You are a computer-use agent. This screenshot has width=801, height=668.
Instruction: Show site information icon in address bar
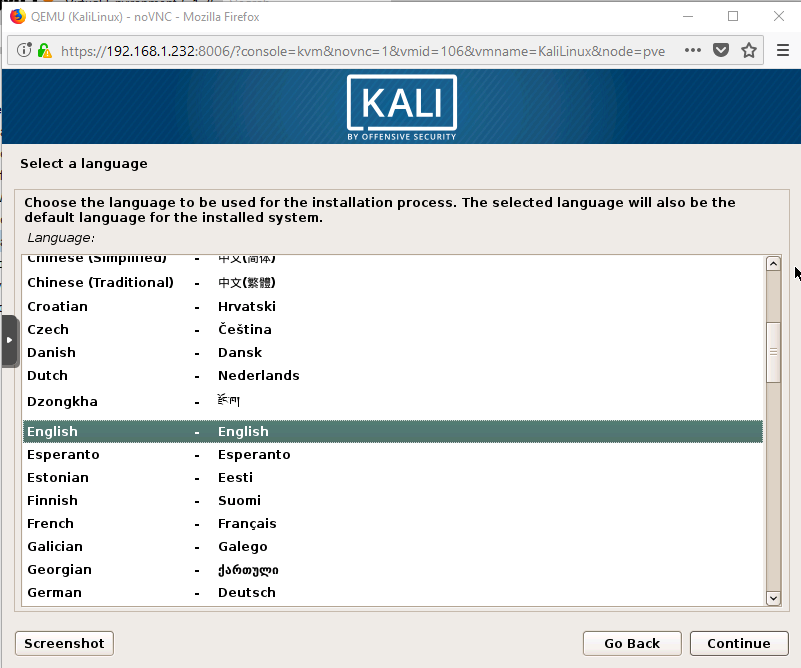(x=24, y=50)
